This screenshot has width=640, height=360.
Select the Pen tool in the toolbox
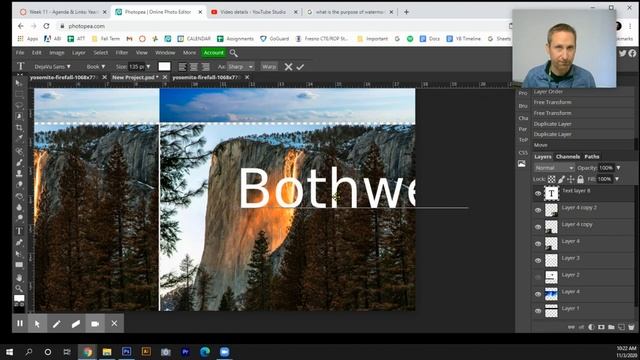[x=19, y=242]
